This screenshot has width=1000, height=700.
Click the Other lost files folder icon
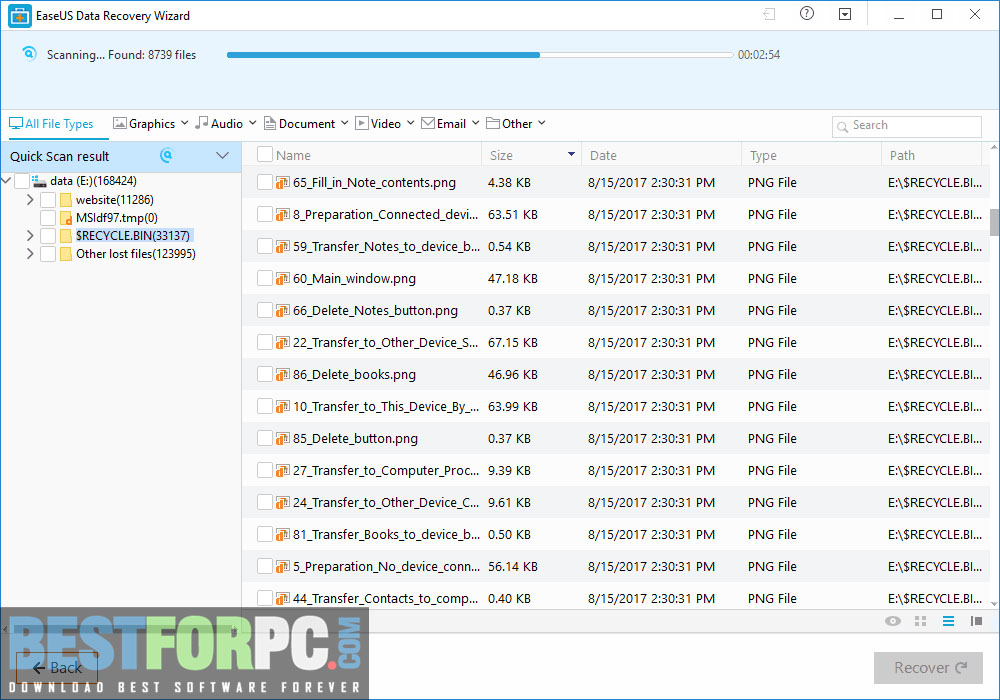coord(66,254)
